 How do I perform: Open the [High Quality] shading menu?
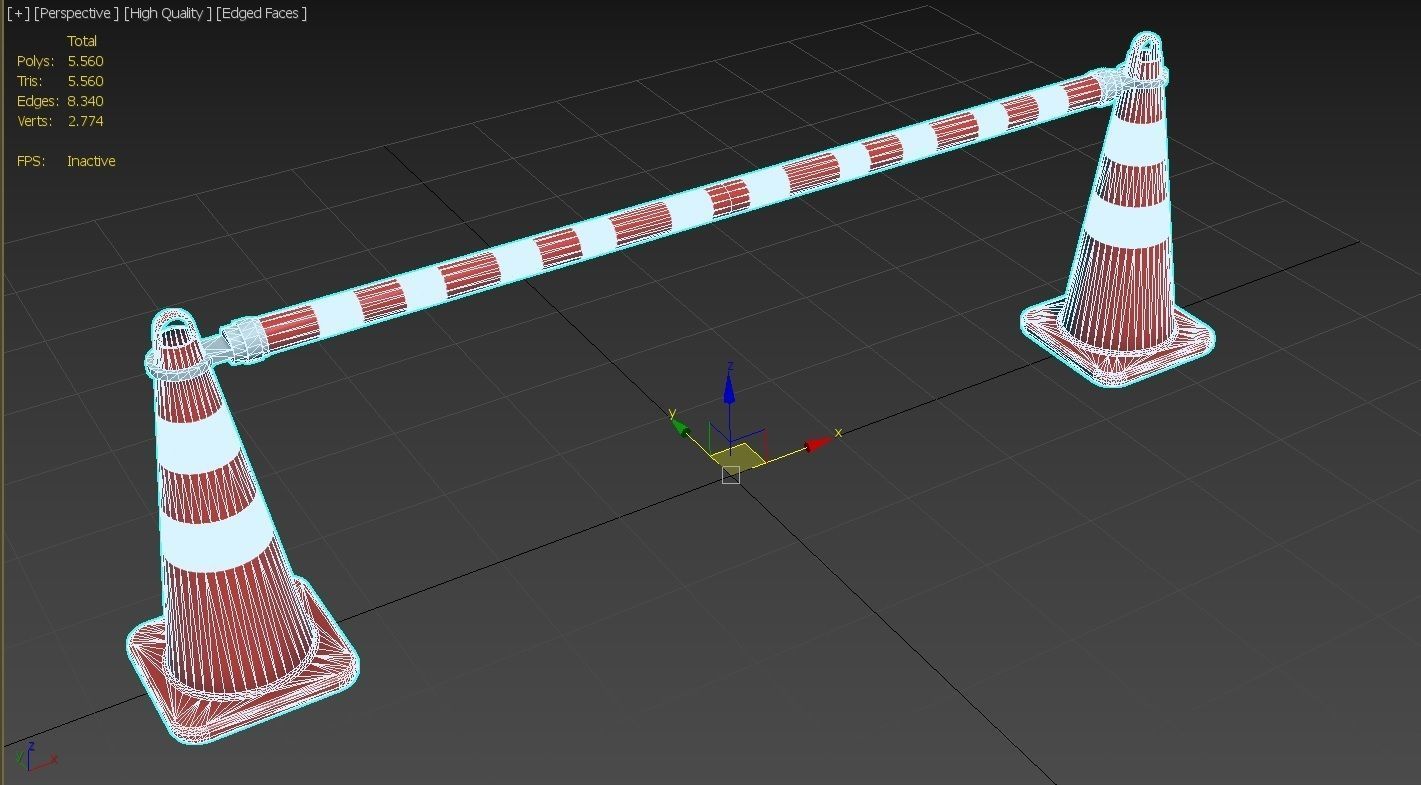(168, 13)
